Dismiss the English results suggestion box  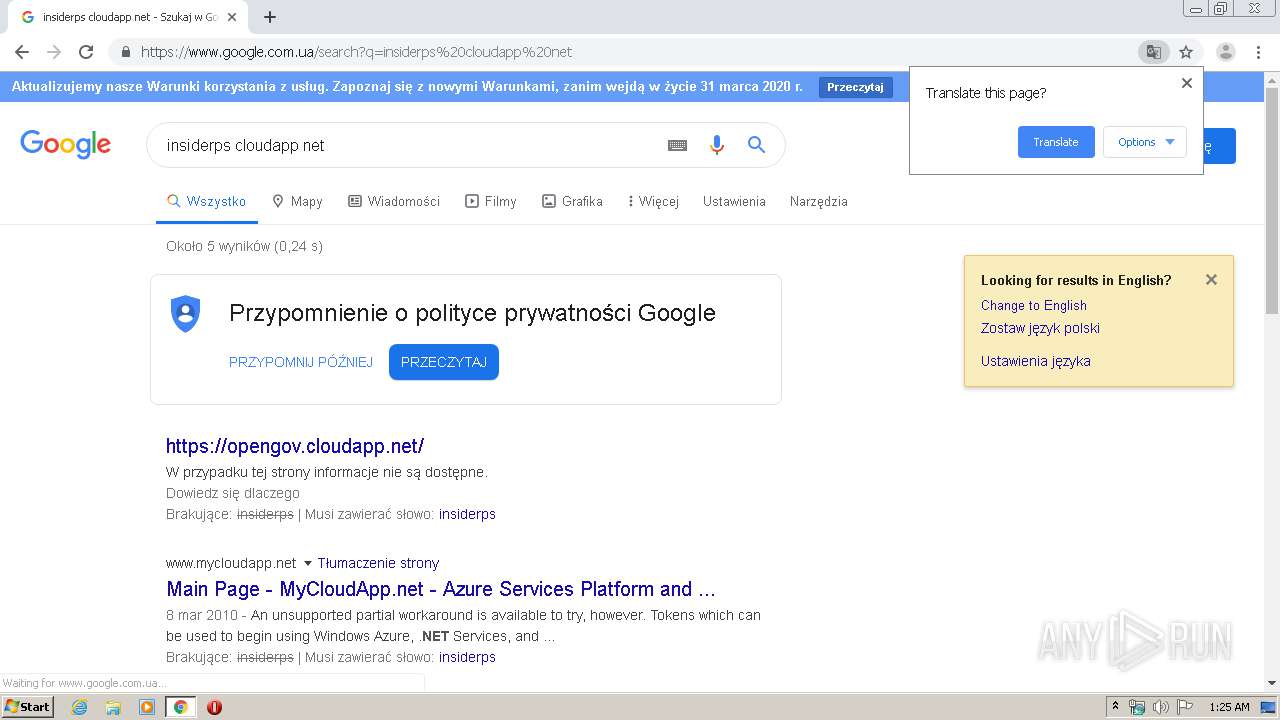pyautogui.click(x=1211, y=280)
